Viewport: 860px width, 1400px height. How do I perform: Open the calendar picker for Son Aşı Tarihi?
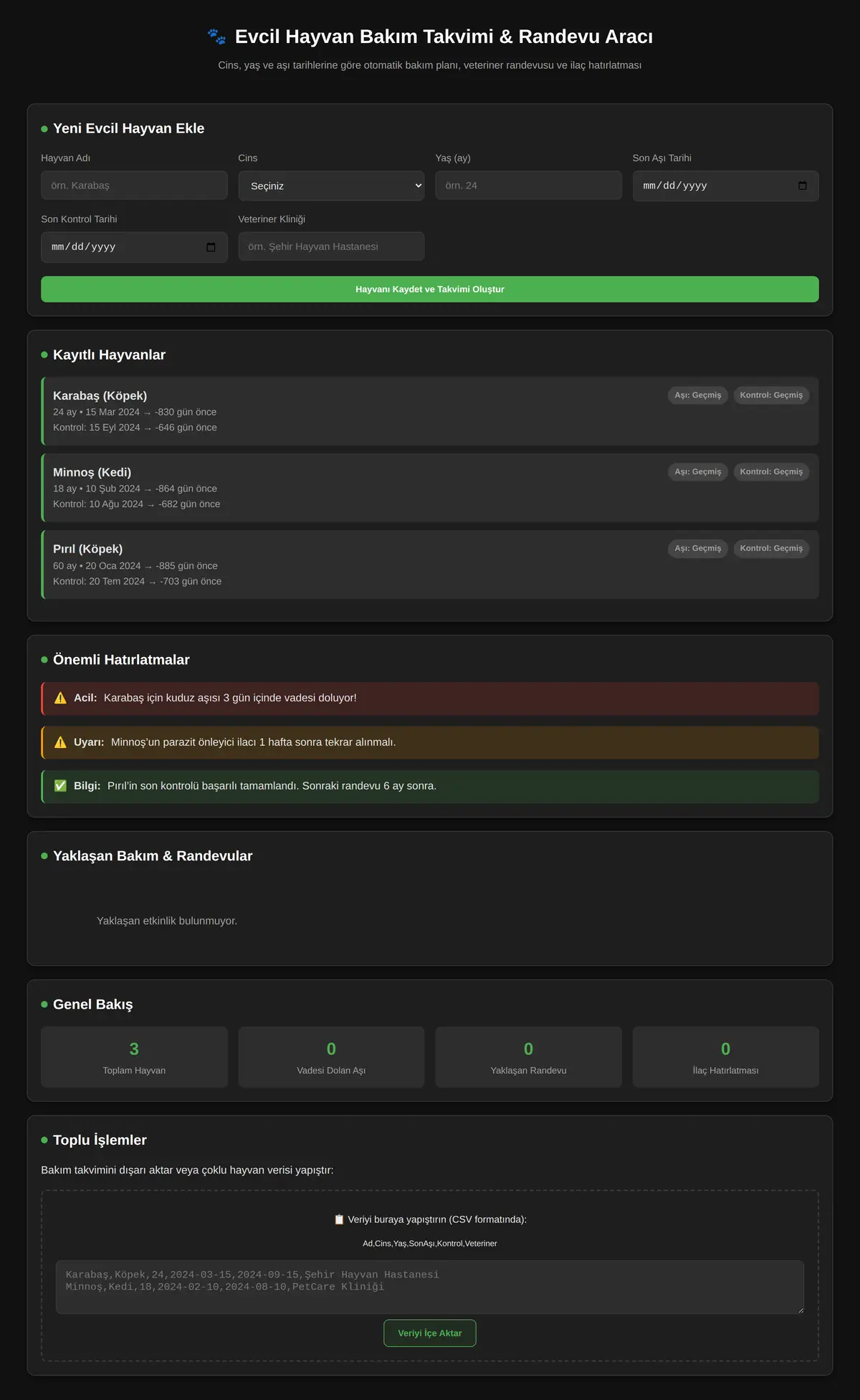(803, 186)
